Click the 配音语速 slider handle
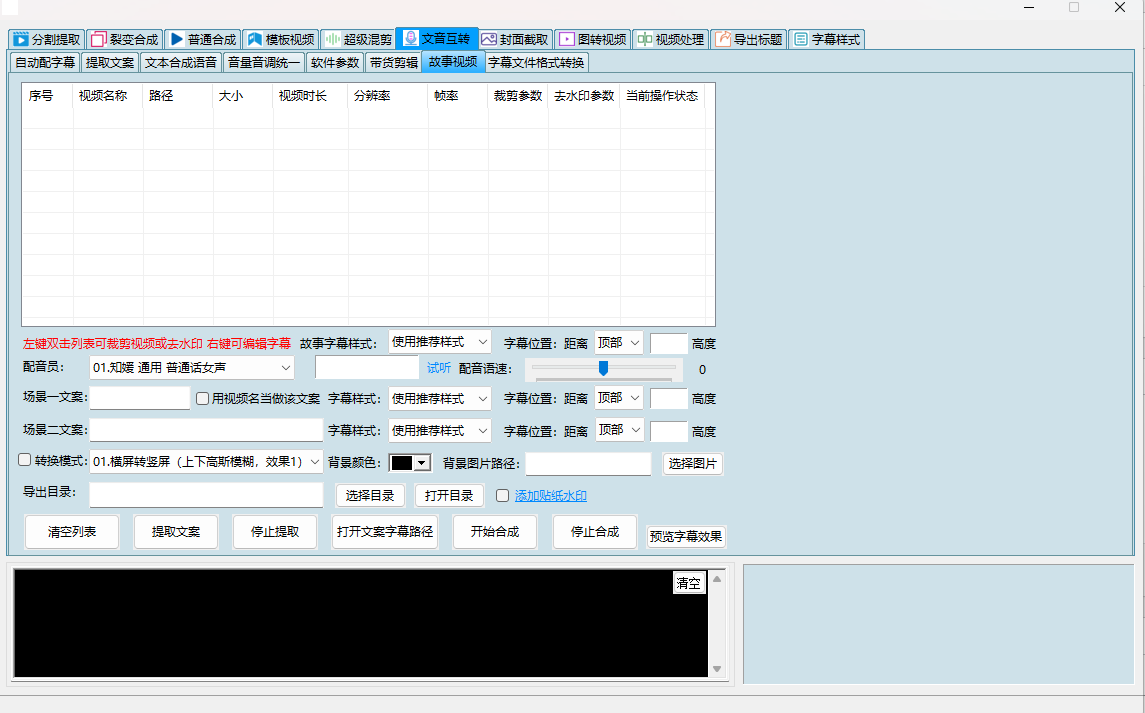The height and width of the screenshot is (713, 1145). tap(603, 368)
